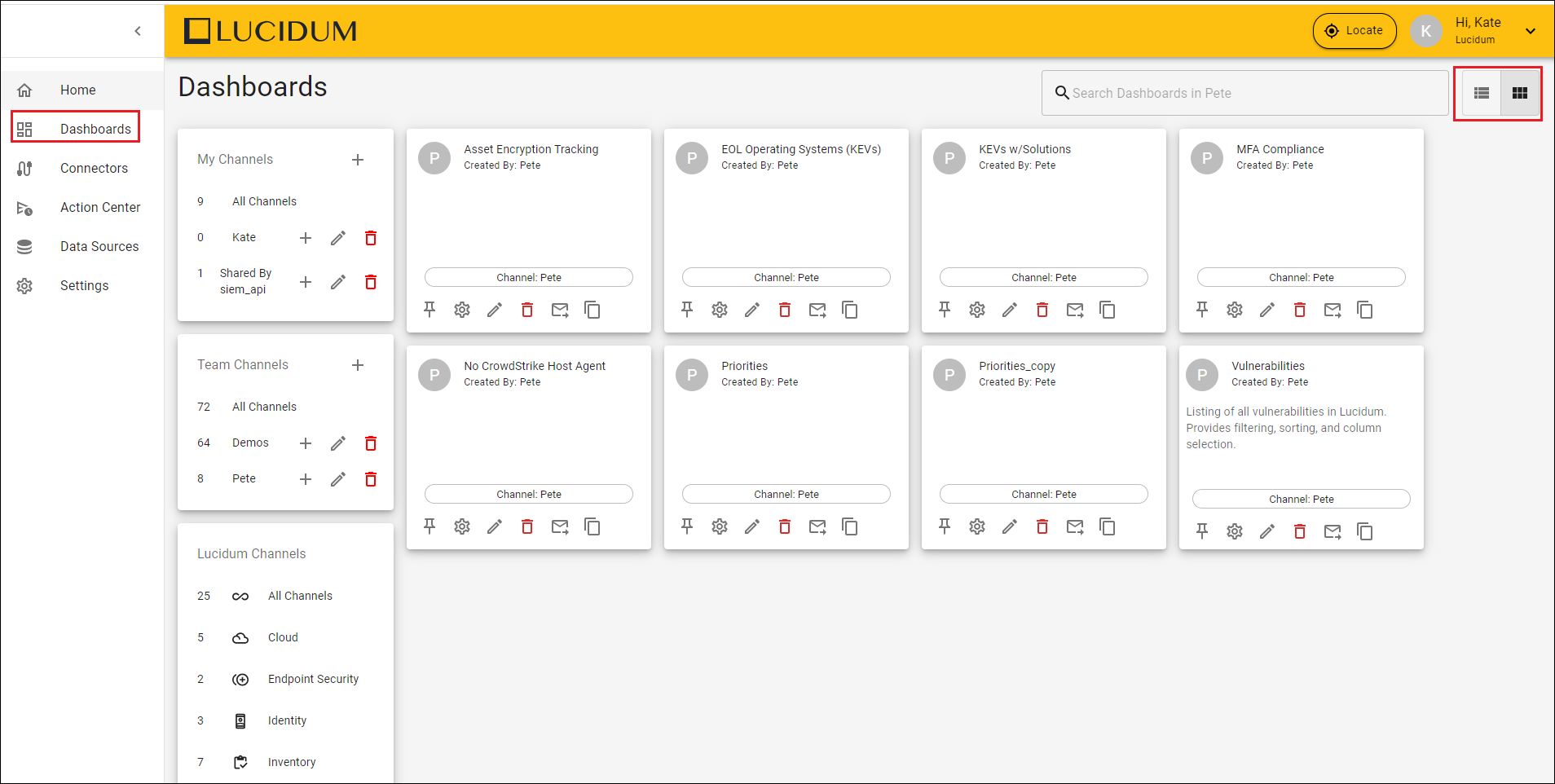Open MFA Compliance settings gear
This screenshot has height=784, width=1555.
tap(1235, 310)
